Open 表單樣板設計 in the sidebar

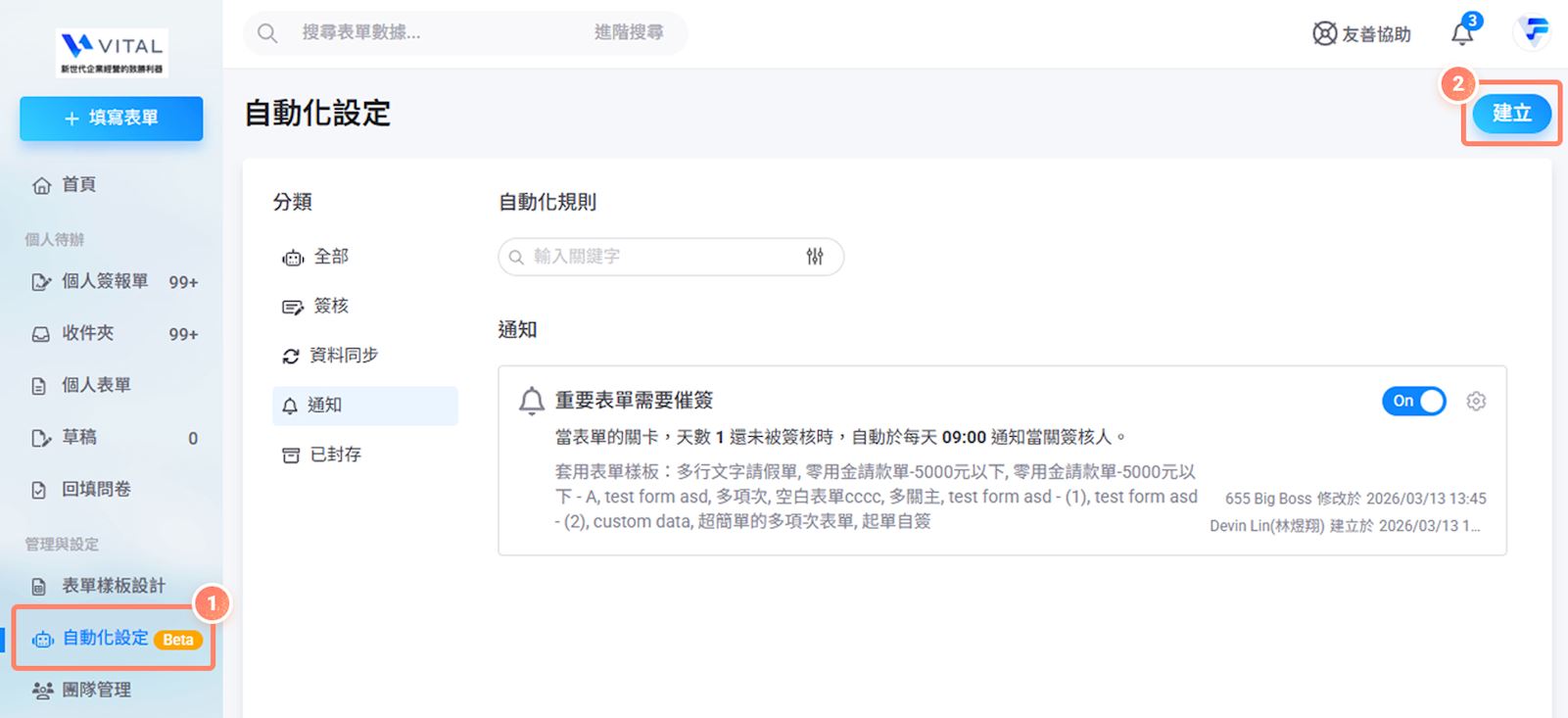click(113, 586)
